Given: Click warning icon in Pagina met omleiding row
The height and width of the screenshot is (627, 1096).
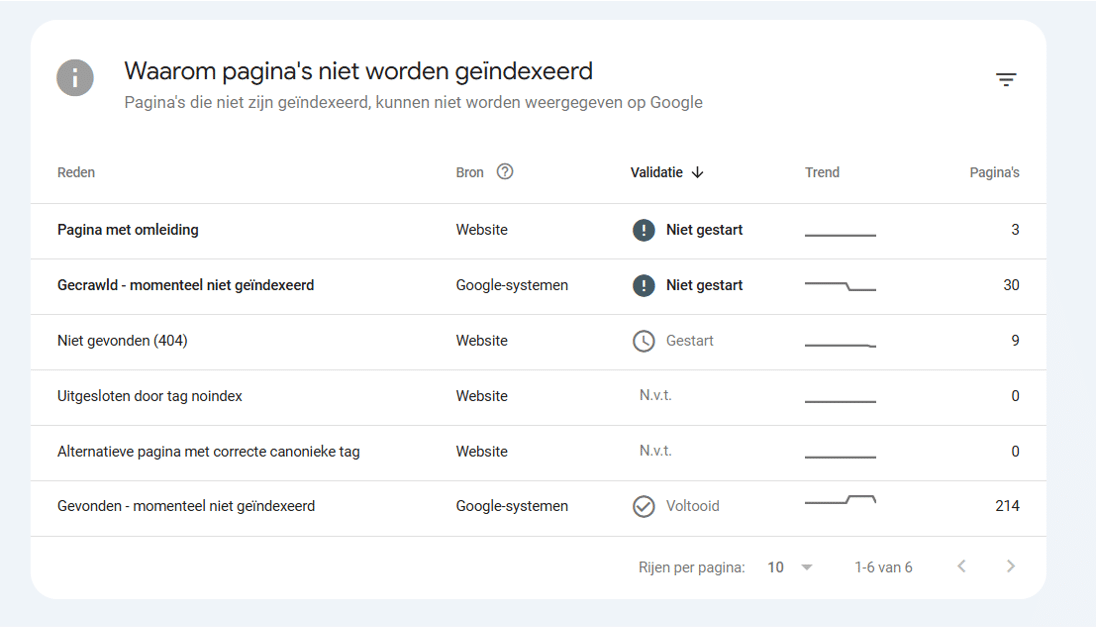Looking at the screenshot, I should (x=644, y=230).
